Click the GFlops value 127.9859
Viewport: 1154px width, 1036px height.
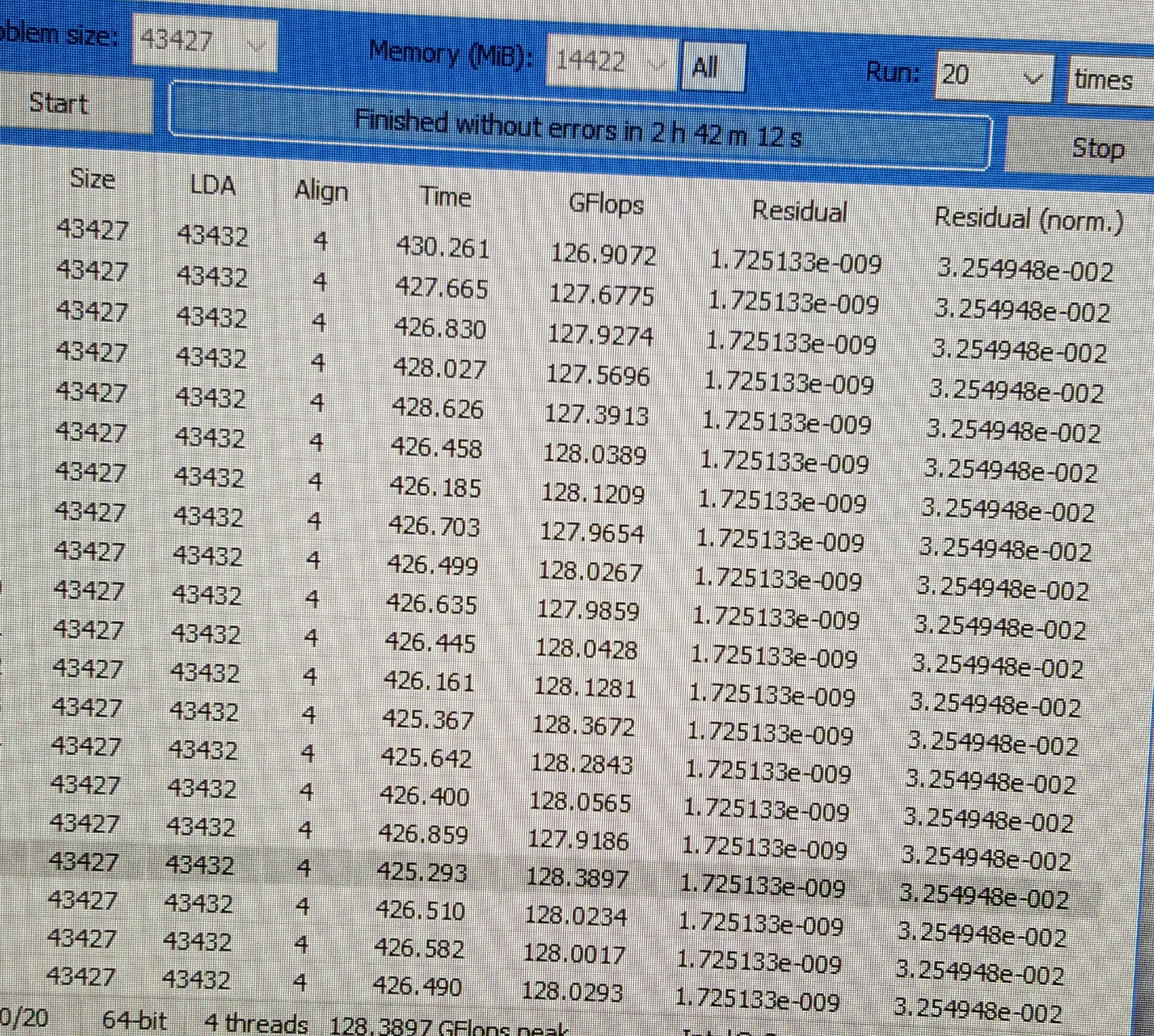click(x=588, y=611)
